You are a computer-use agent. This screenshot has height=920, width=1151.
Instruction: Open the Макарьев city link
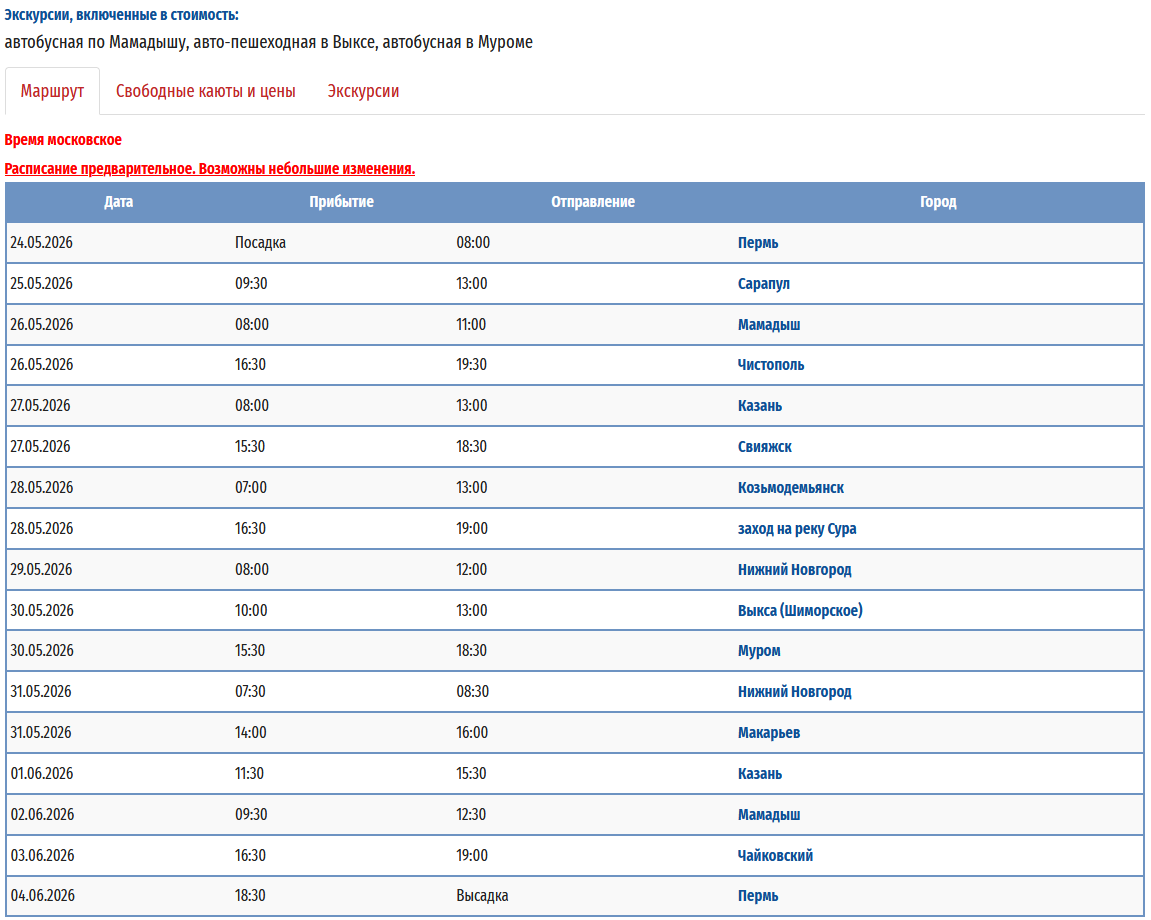coord(769,733)
